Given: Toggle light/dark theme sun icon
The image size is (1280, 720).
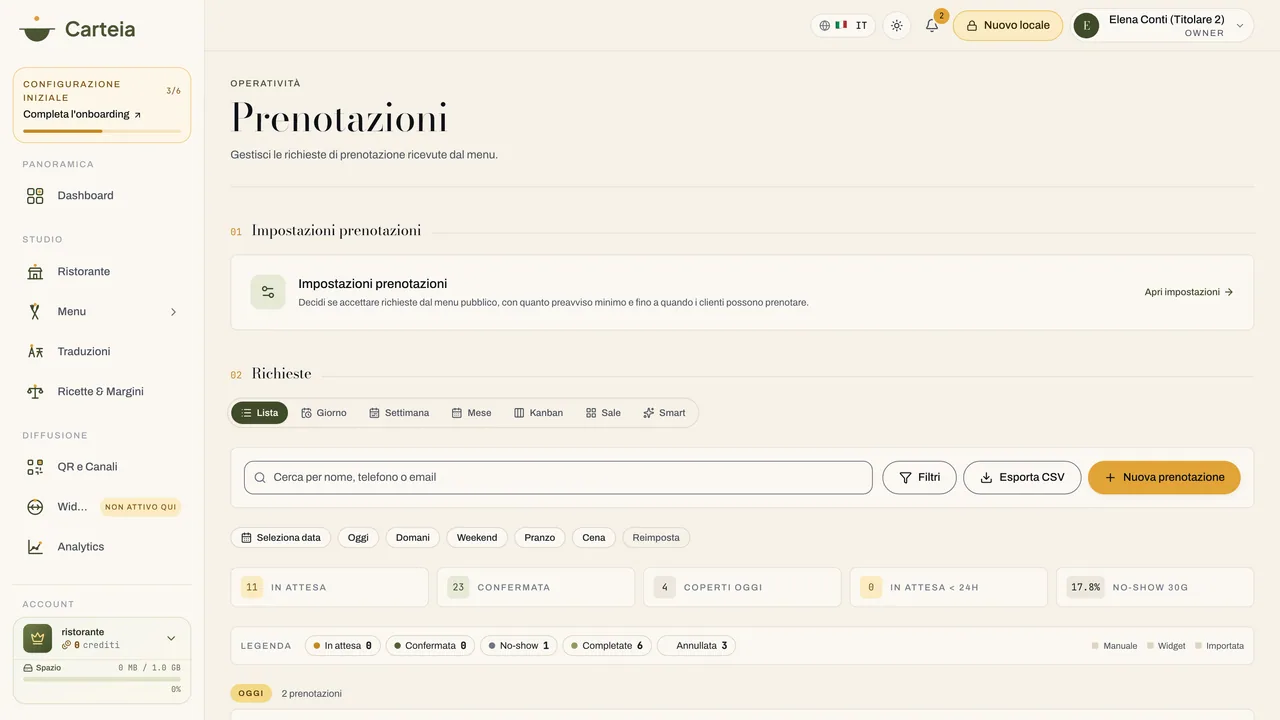Looking at the screenshot, I should [x=897, y=26].
